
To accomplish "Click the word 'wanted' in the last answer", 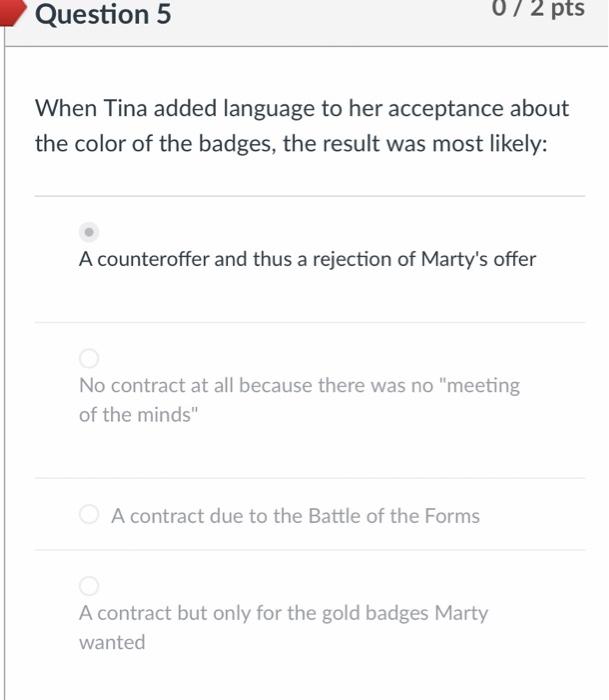I will (112, 642).
